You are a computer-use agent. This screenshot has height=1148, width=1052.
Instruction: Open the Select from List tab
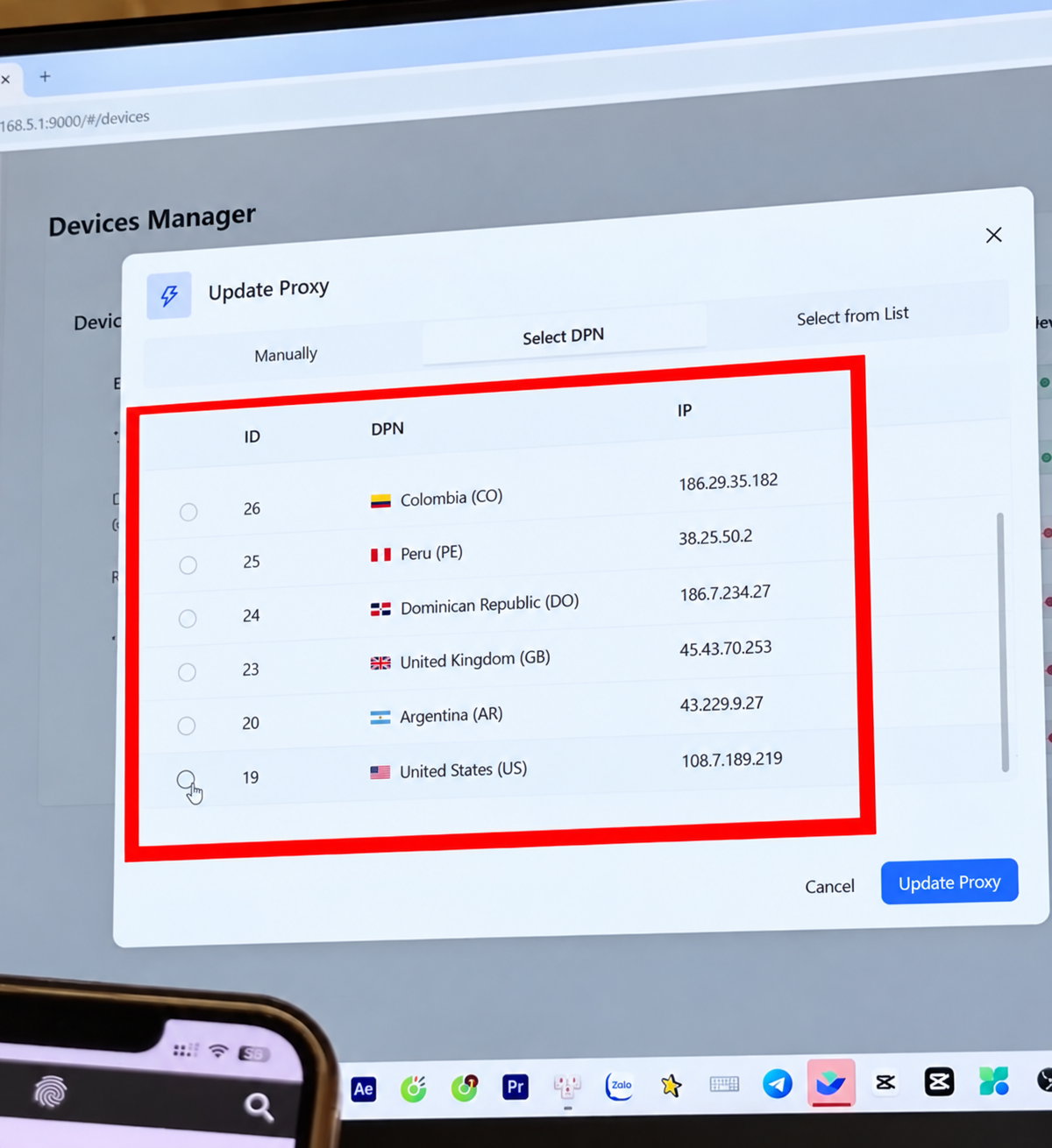(853, 315)
